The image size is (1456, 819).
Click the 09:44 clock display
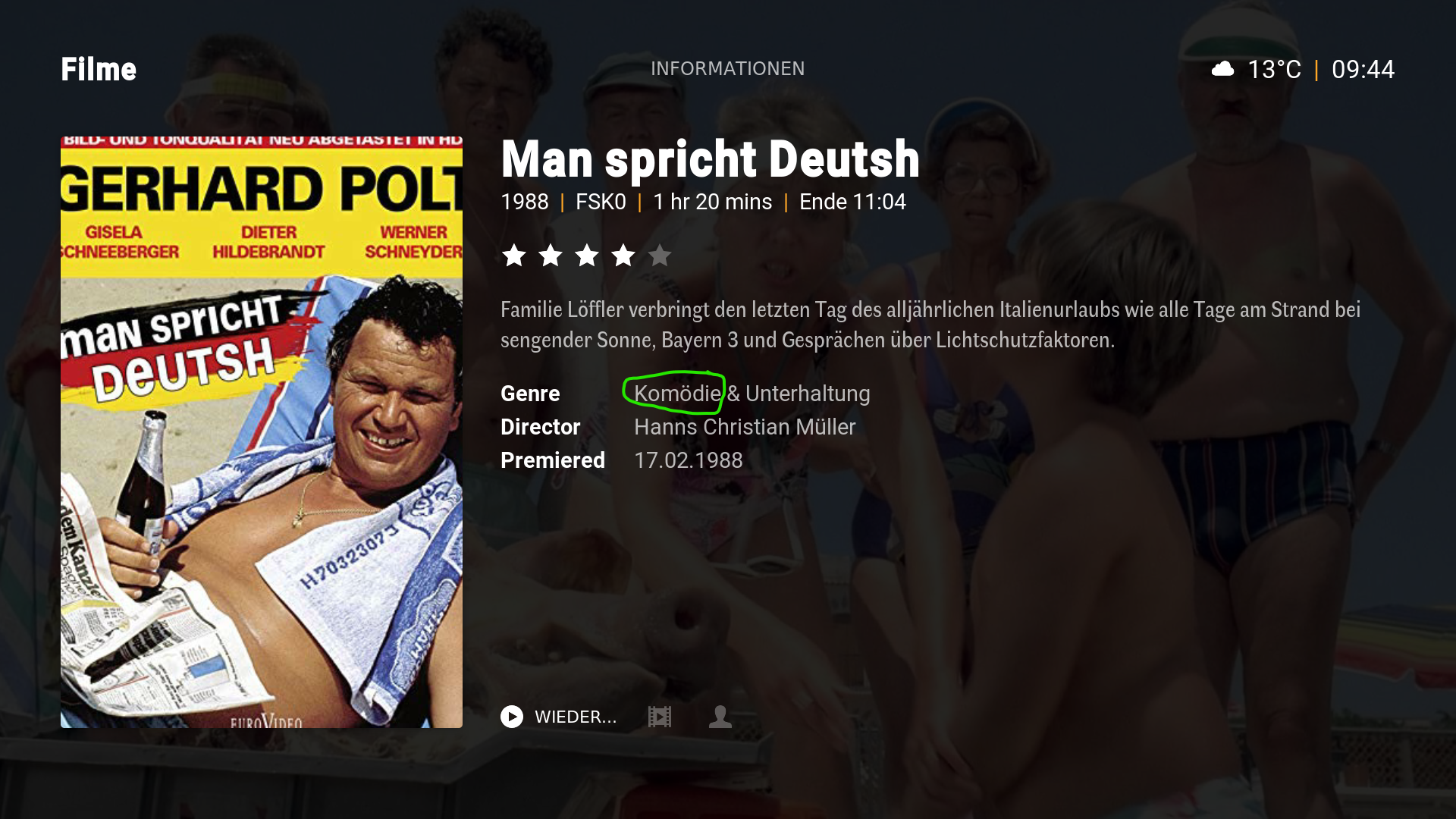click(1363, 70)
